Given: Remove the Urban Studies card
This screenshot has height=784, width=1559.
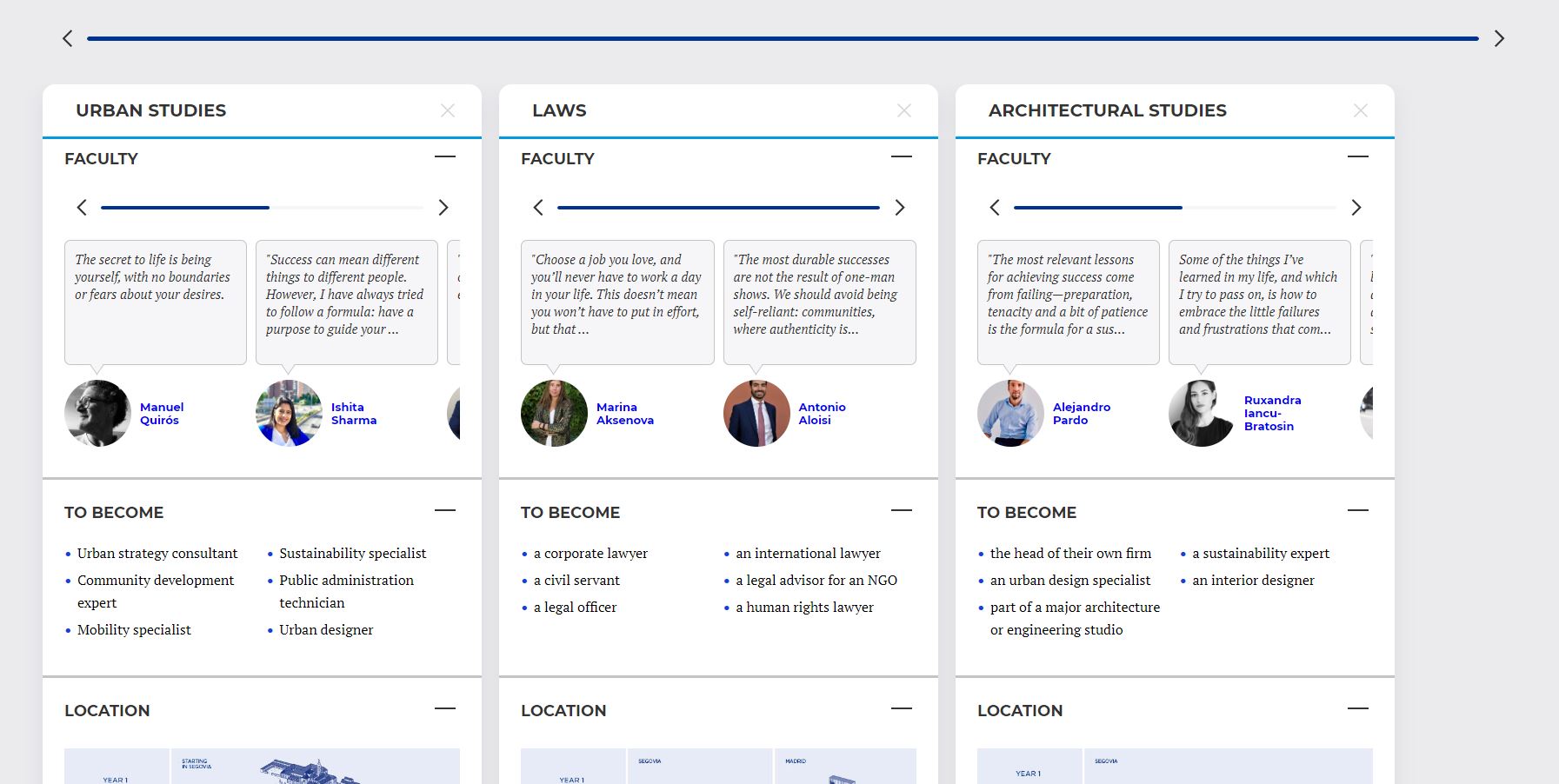Looking at the screenshot, I should tap(448, 110).
